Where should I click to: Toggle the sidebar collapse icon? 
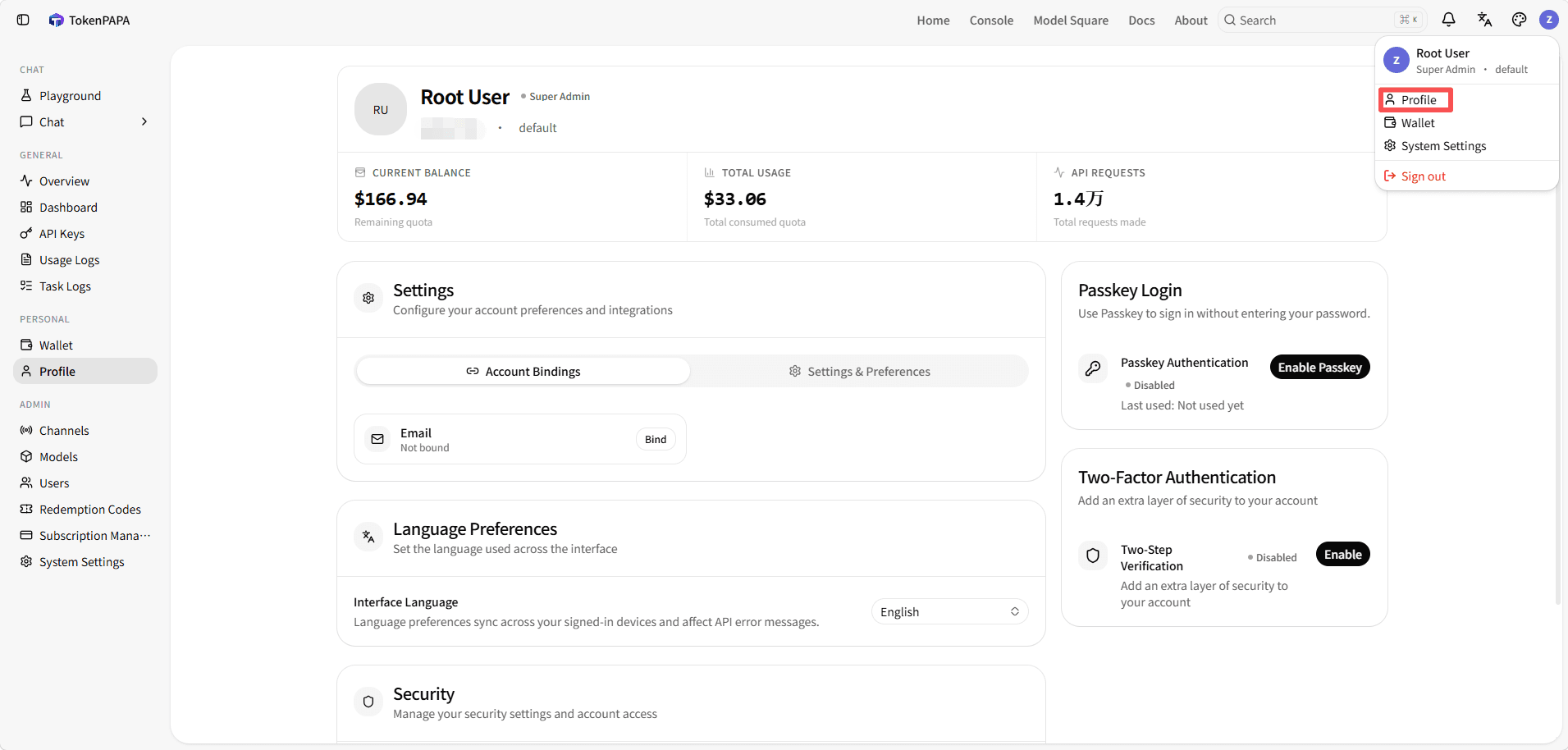coord(23,20)
